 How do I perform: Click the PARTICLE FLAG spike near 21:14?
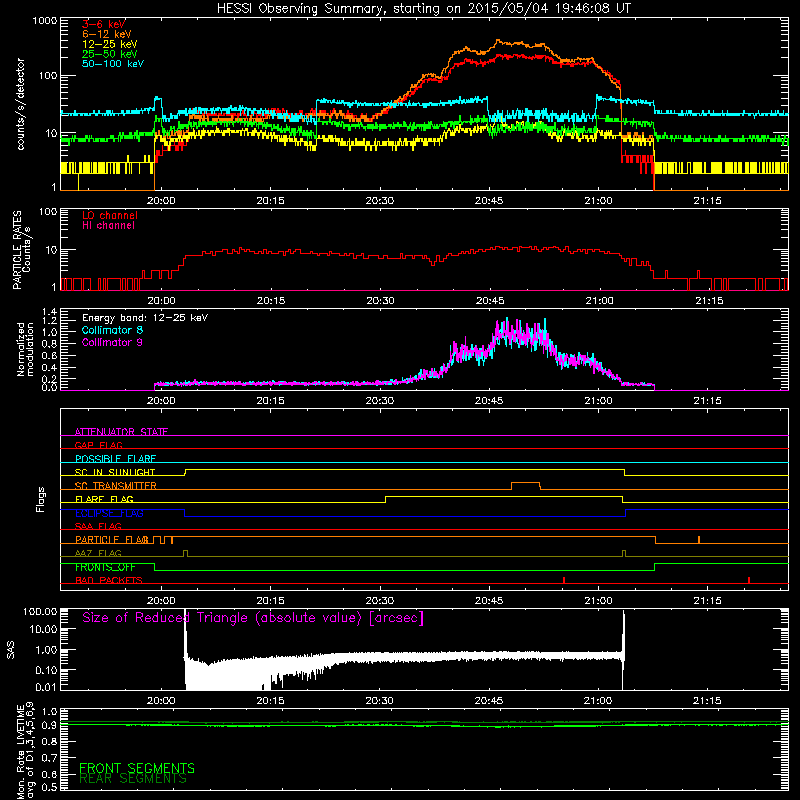click(x=699, y=539)
